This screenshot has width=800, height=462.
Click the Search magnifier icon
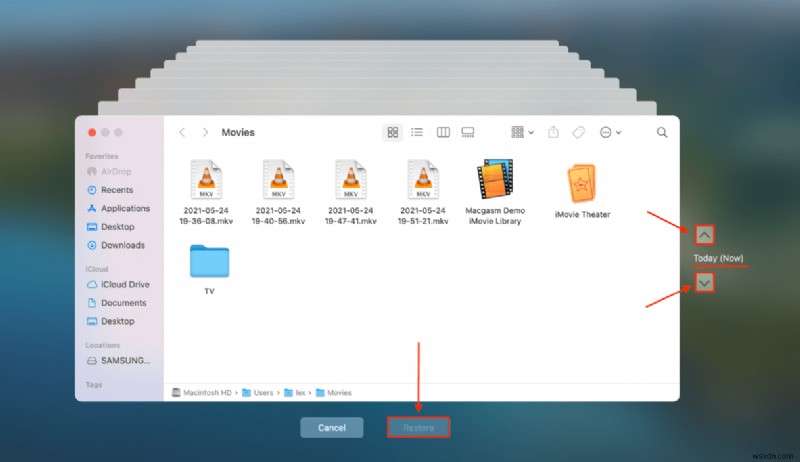tap(662, 133)
